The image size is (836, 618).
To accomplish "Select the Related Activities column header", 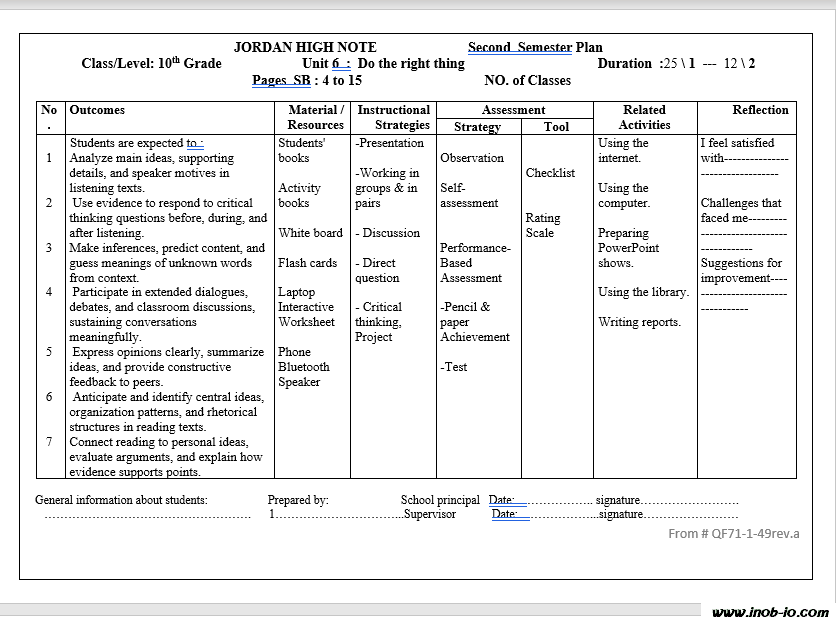I will coord(644,117).
